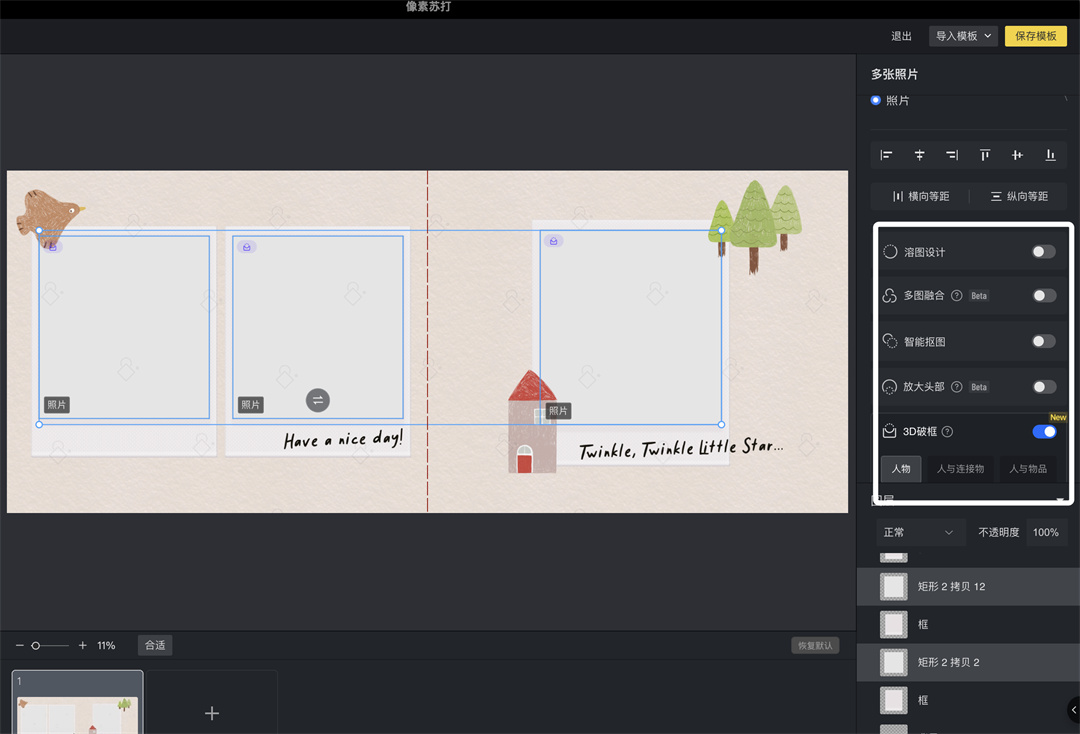1080x734 pixels.
Task: Turn on the 智能抠图 switch
Action: pos(1043,342)
